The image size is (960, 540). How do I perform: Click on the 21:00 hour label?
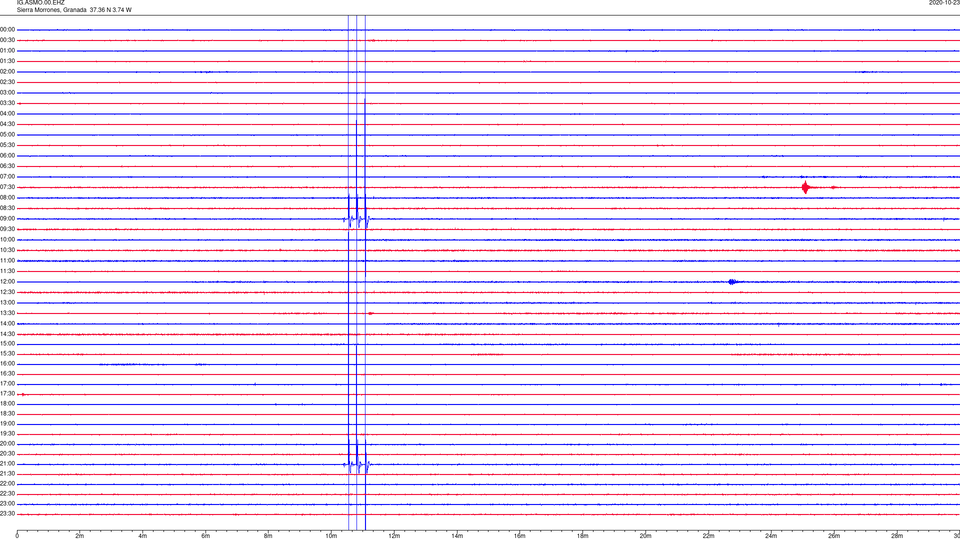7,463
